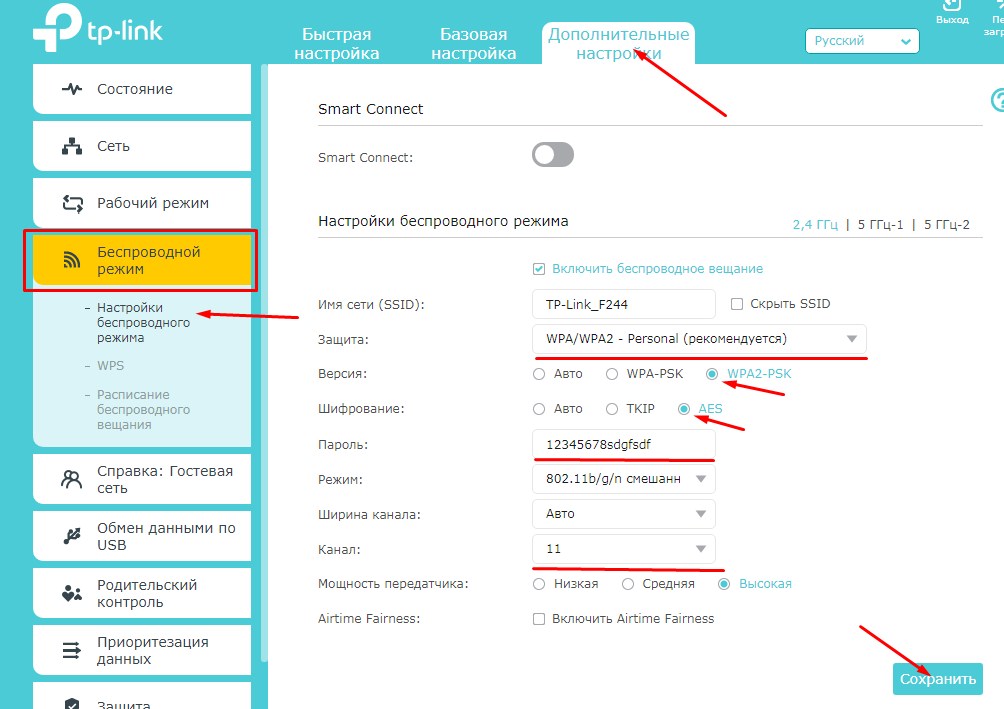Toggle the Smart Connect switch
The width and height of the screenshot is (1004, 709).
click(x=553, y=154)
